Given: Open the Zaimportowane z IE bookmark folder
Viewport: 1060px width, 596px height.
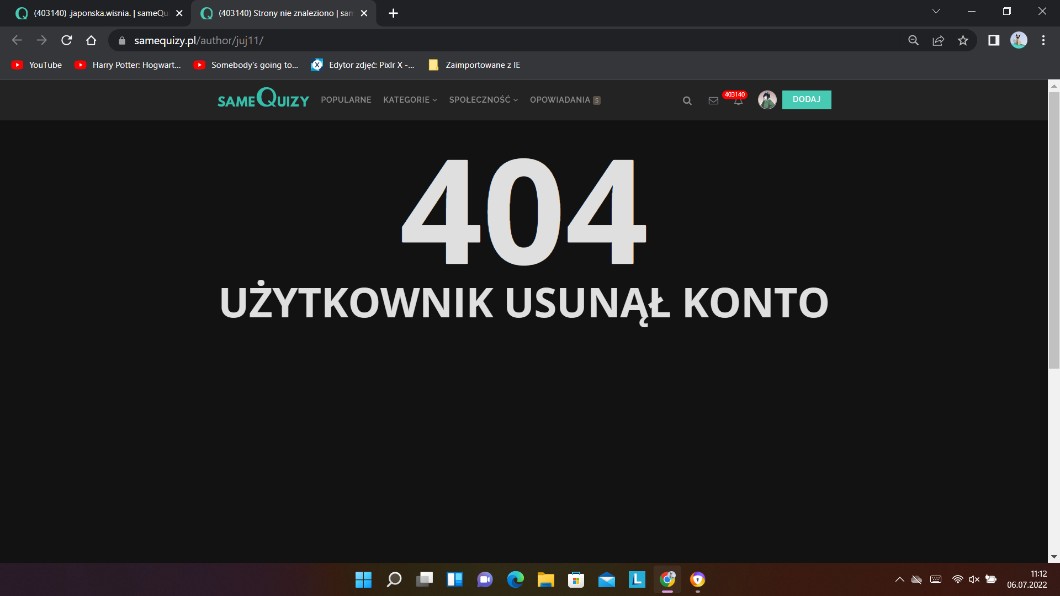Looking at the screenshot, I should [x=474, y=65].
